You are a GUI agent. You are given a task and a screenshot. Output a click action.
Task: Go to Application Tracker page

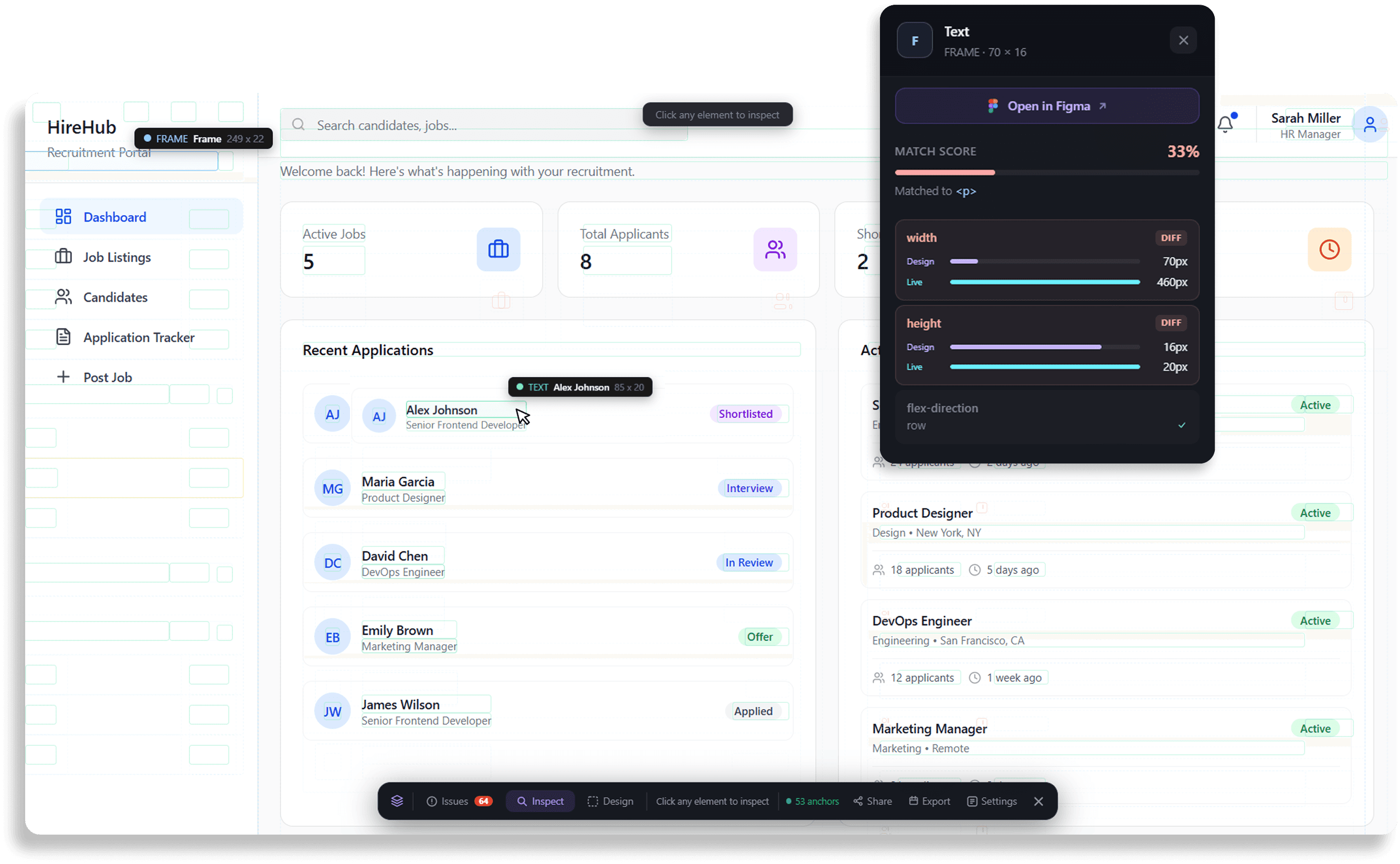click(x=138, y=337)
